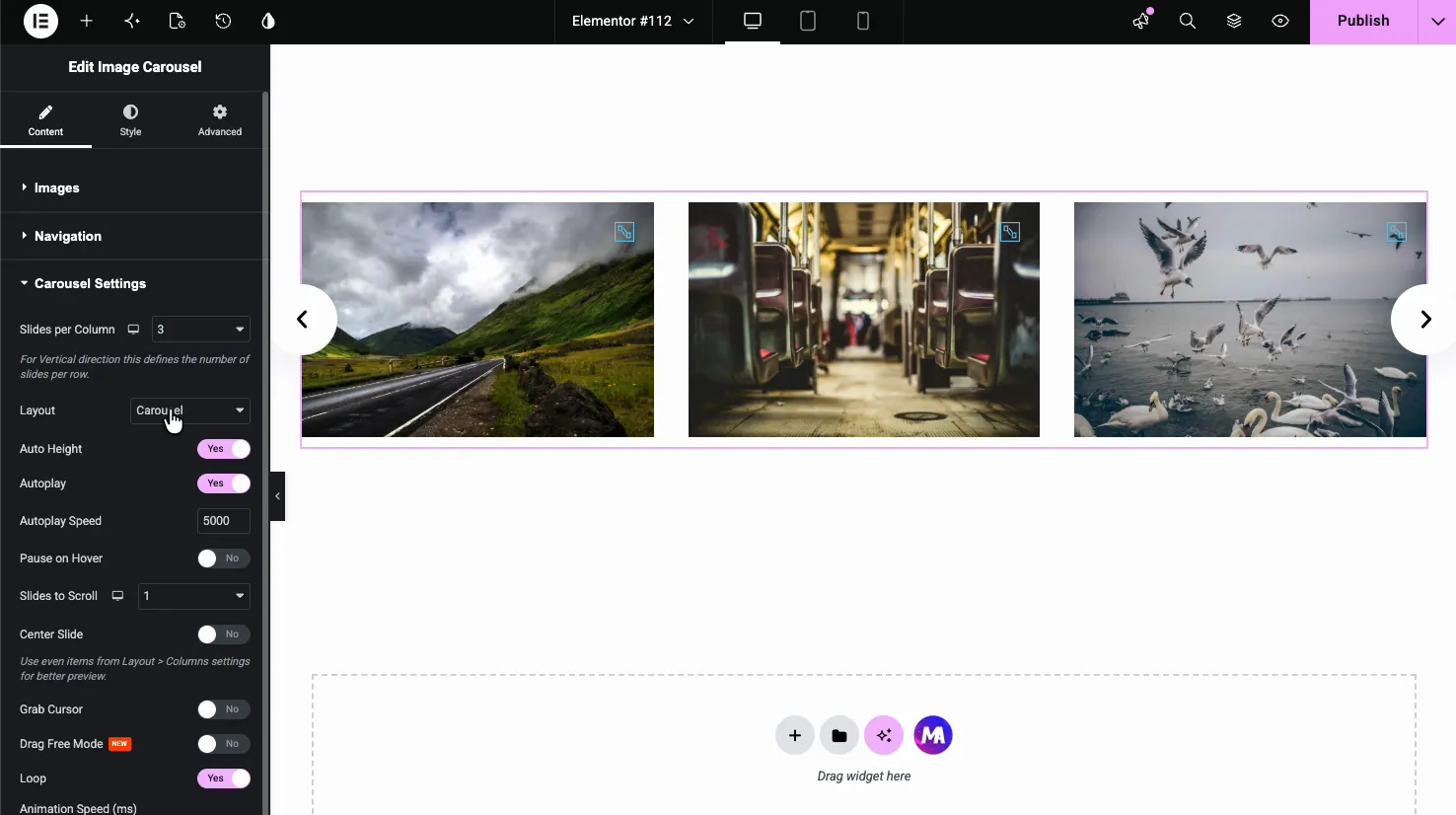Click the Autoplay Speed input field
This screenshot has height=815, width=1456.
point(224,521)
